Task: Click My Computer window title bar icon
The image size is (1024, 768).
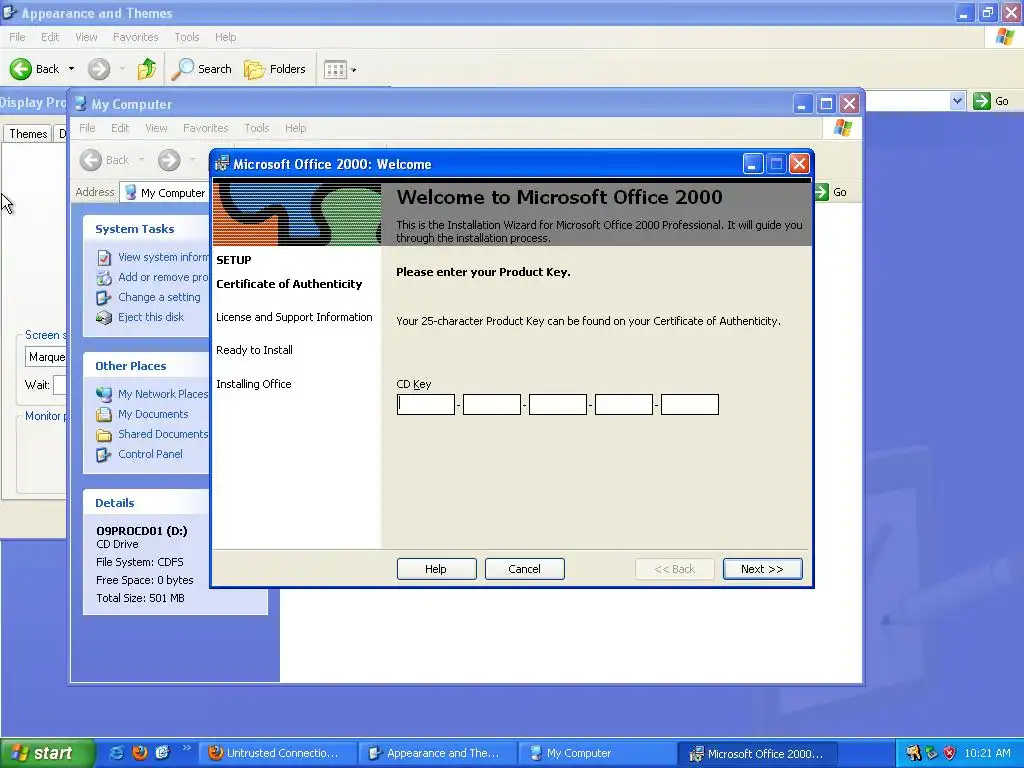Action: [x=80, y=104]
